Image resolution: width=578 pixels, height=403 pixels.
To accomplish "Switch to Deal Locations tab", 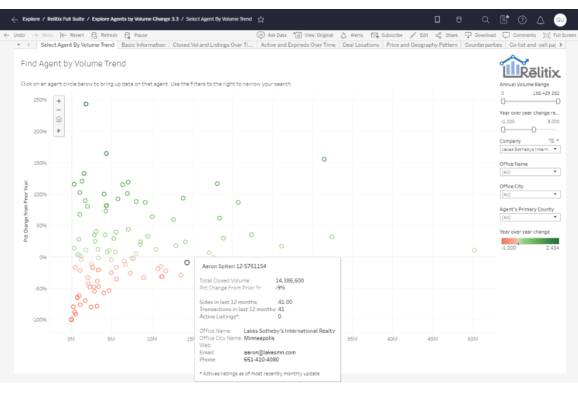I will (x=361, y=45).
